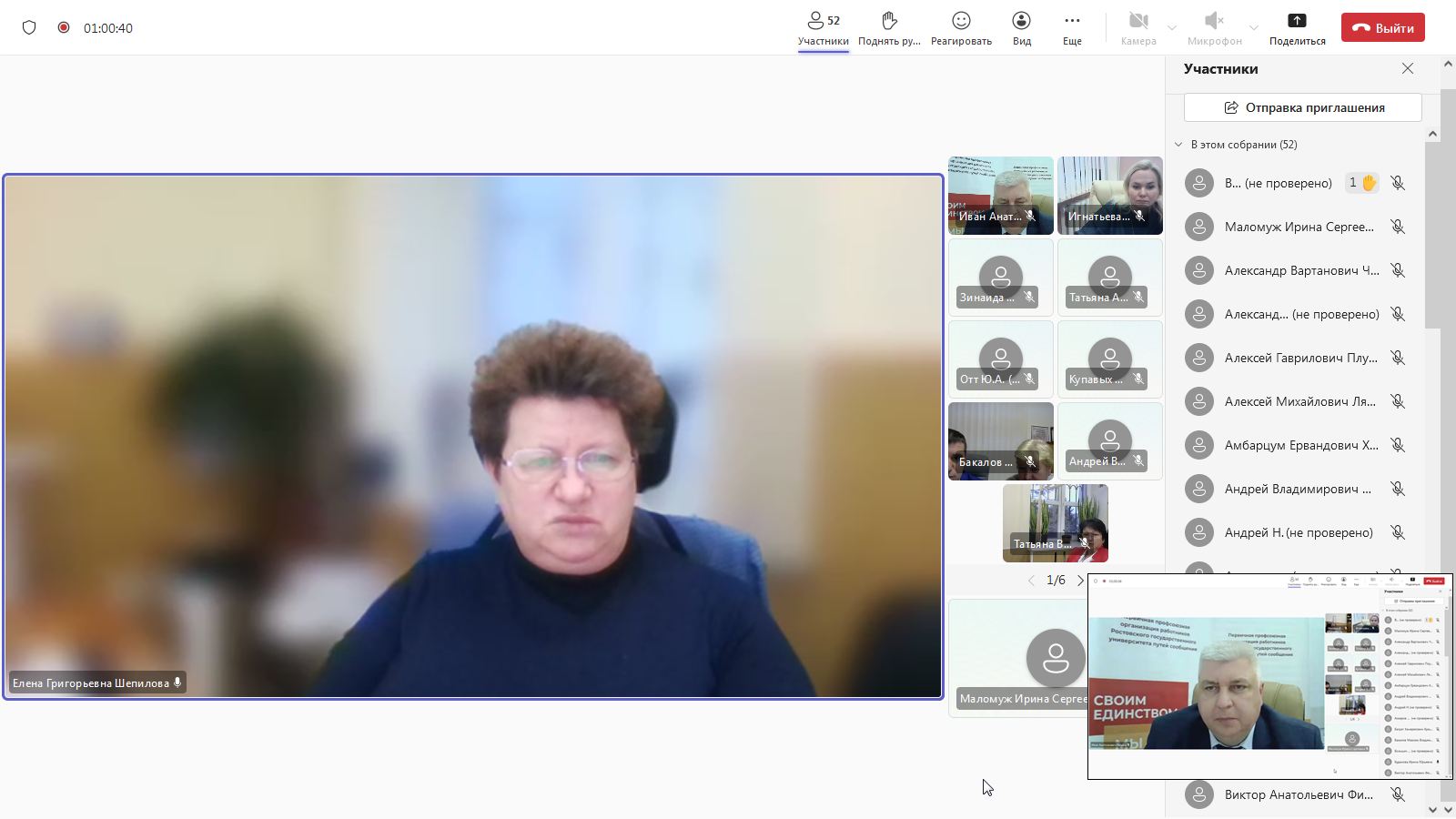Click the shield security icon
1456x819 pixels.
pyautogui.click(x=29, y=27)
